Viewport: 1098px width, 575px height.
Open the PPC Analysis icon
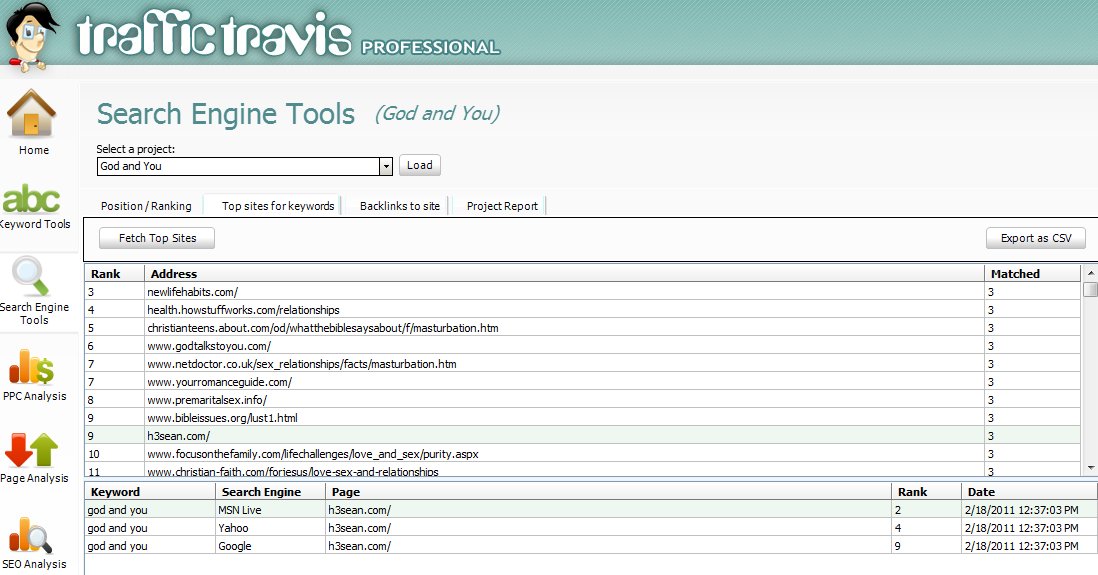pos(32,366)
